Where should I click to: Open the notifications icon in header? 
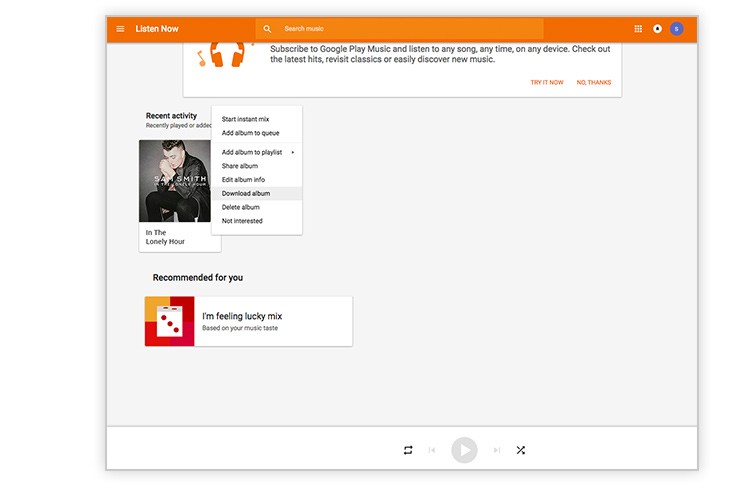point(658,29)
